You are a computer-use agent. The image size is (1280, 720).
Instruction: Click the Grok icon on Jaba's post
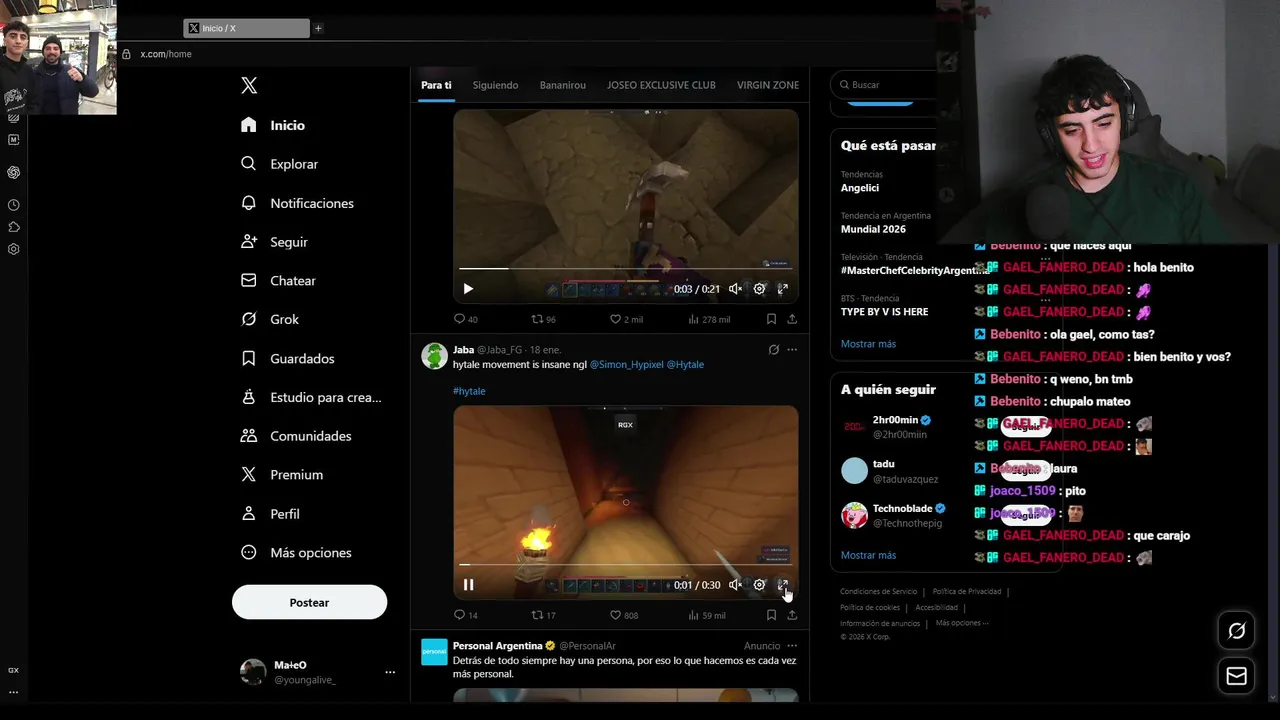[x=773, y=350]
